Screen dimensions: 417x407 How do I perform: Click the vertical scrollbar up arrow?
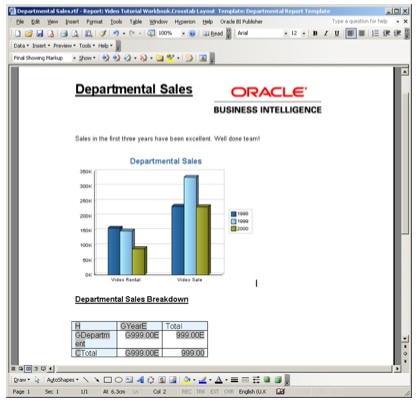tap(405, 72)
